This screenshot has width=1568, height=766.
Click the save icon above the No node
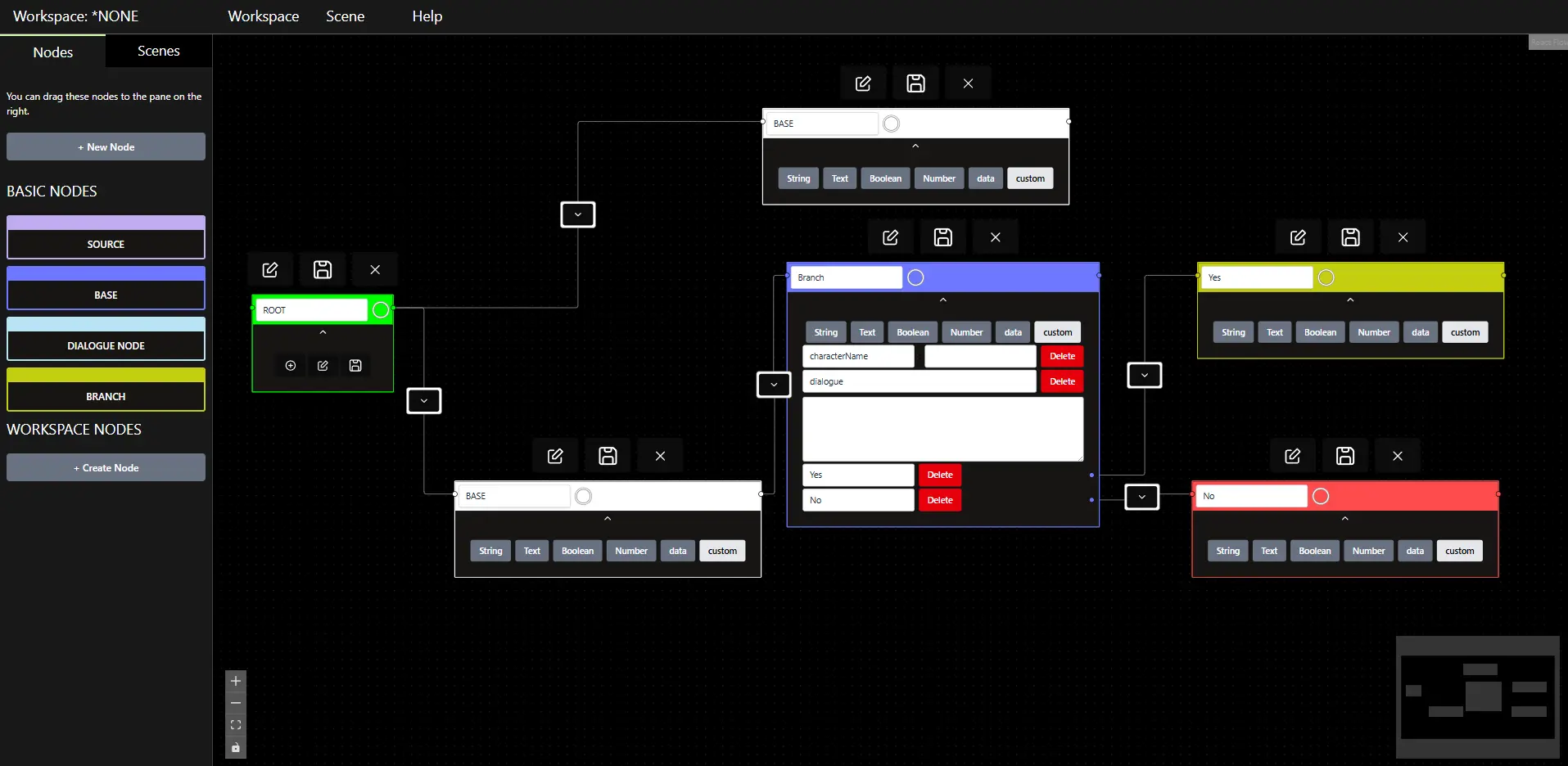(x=1344, y=456)
